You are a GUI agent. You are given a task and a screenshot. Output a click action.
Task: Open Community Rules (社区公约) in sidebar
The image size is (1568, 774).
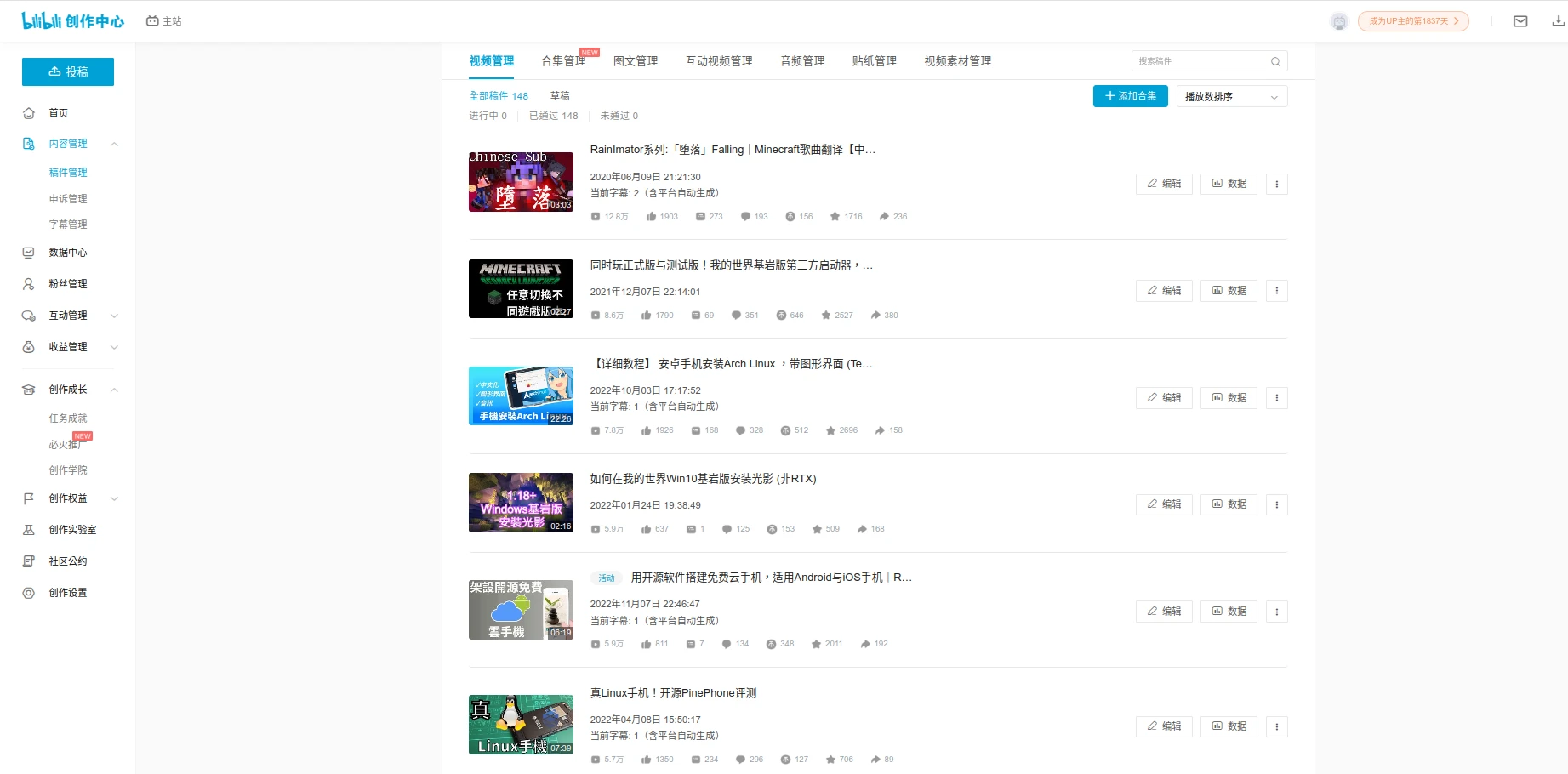coord(68,561)
